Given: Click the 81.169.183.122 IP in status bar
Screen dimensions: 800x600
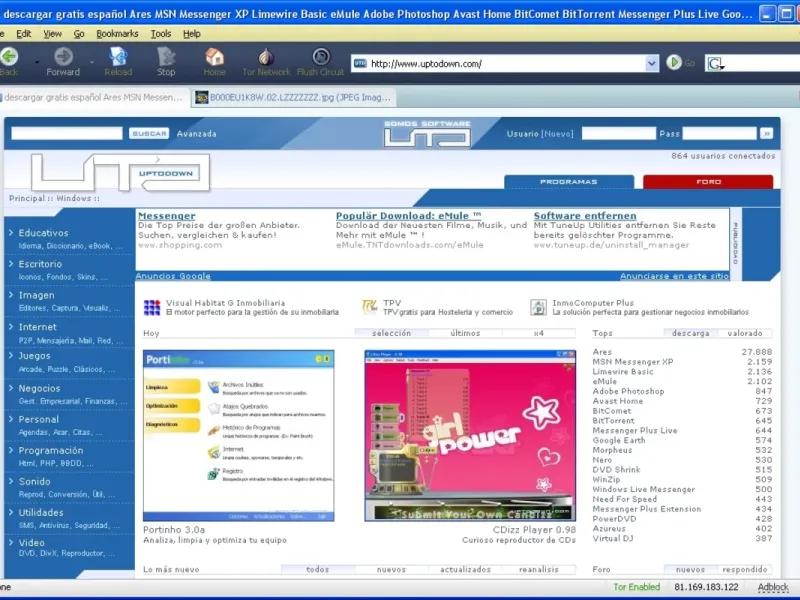Looking at the screenshot, I should pyautogui.click(x=706, y=587).
